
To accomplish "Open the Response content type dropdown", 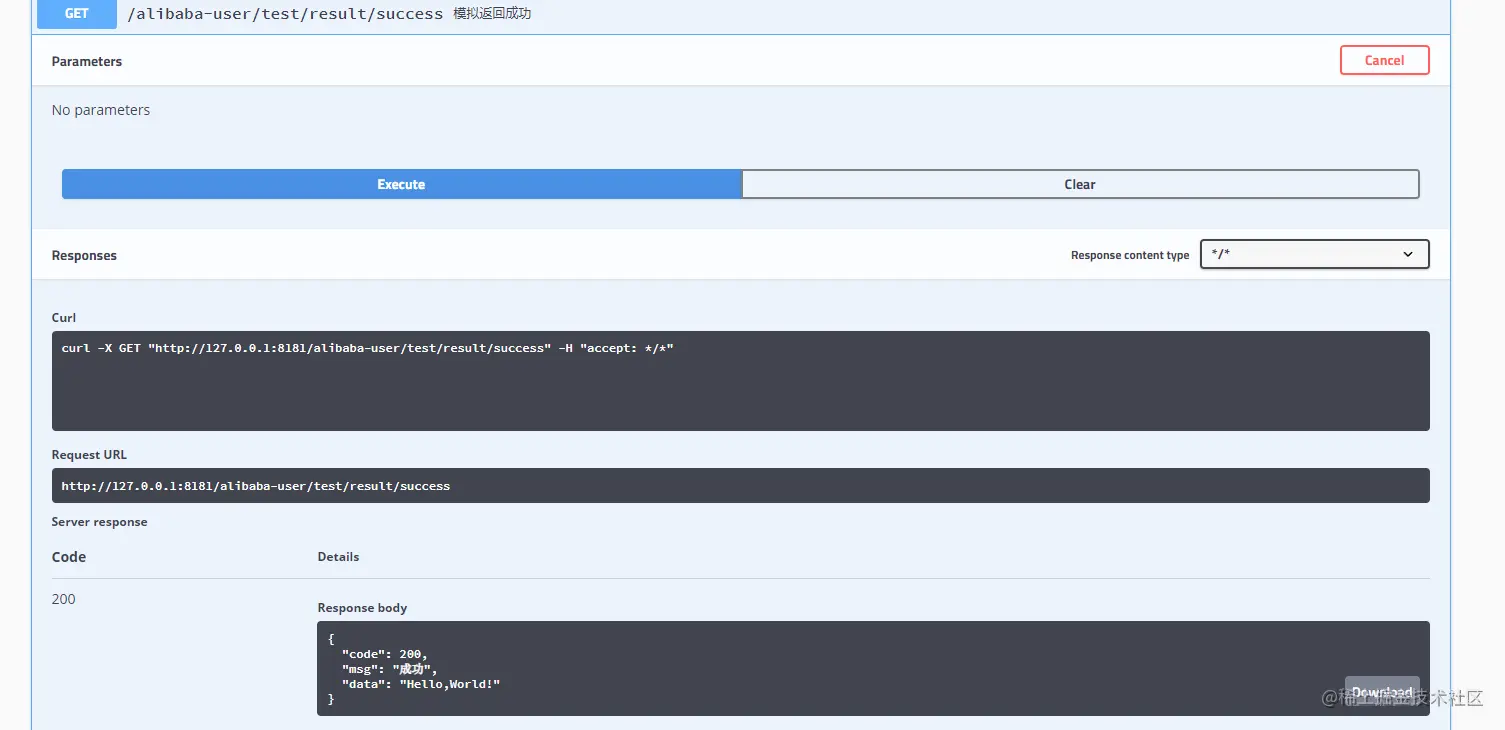I will click(x=1314, y=254).
